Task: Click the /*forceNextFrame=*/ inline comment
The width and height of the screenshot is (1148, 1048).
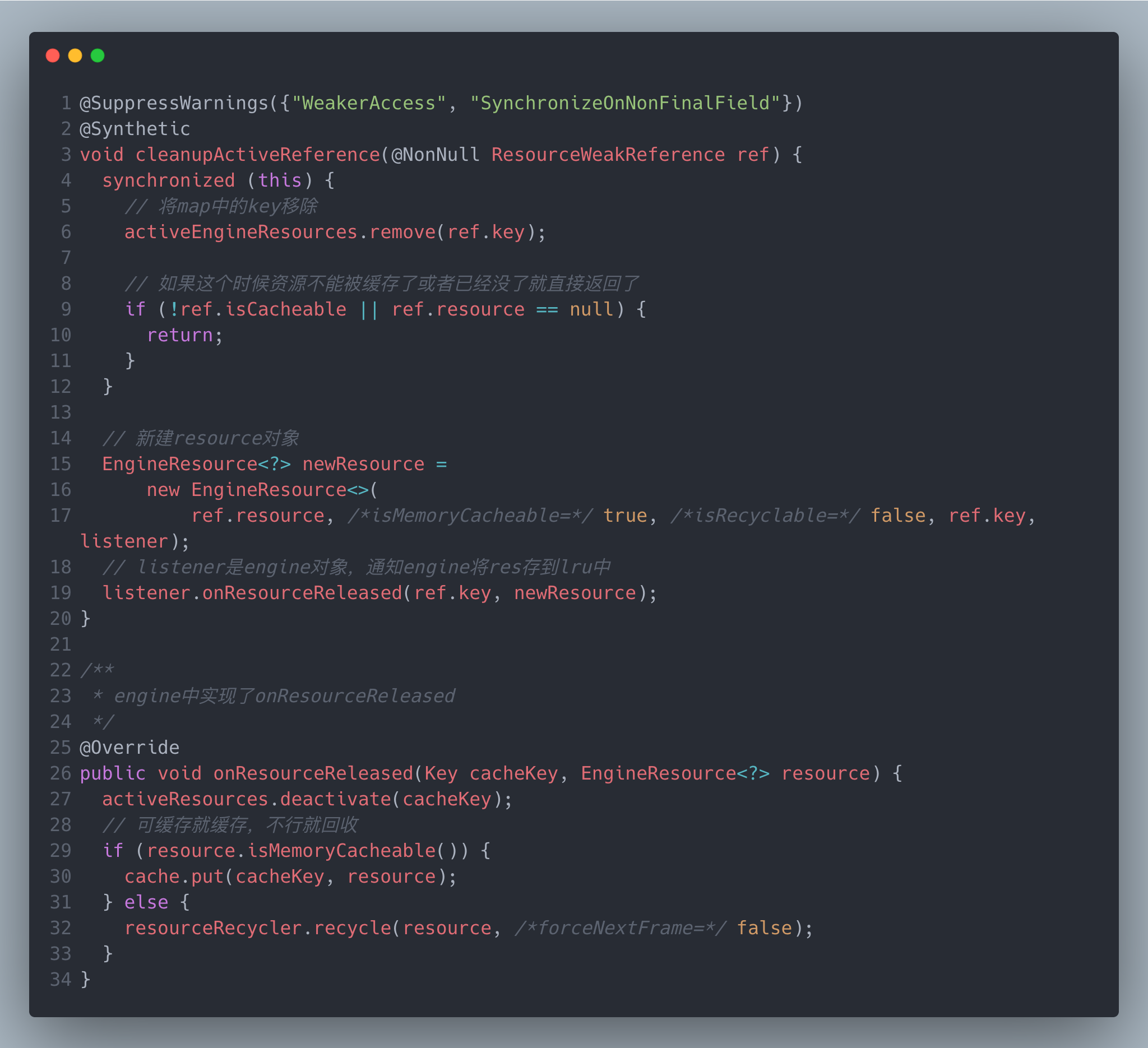Action: [x=621, y=928]
